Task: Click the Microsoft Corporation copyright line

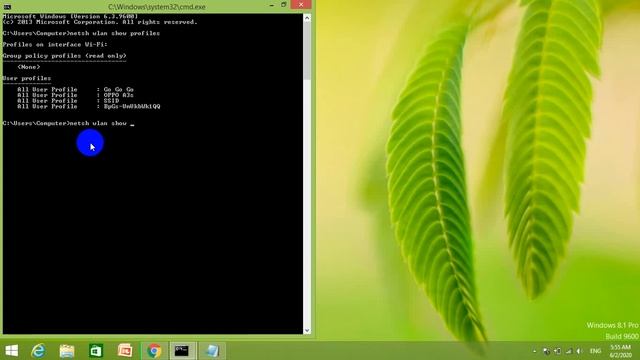Action: pyautogui.click(x=100, y=22)
